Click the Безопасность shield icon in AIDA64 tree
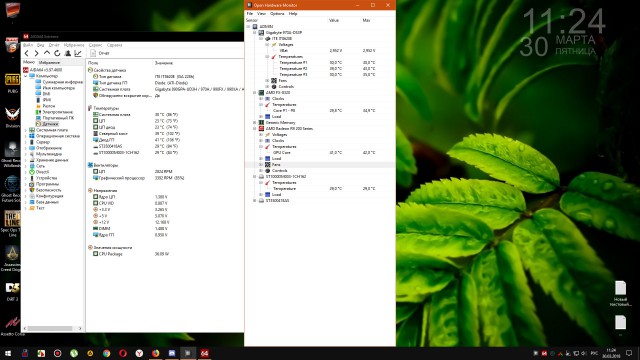The image size is (640, 360). [x=32, y=190]
